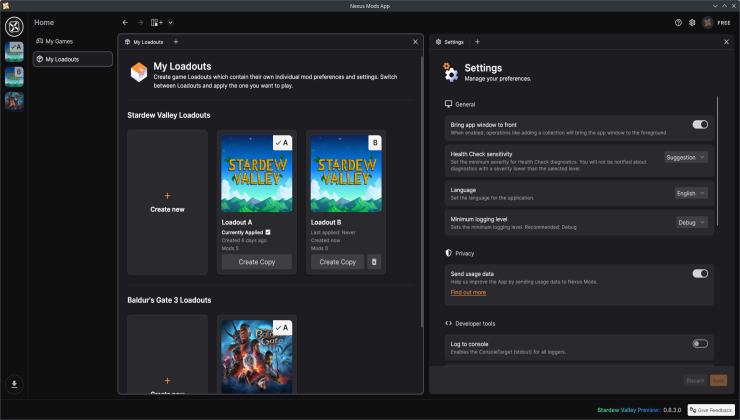Open settings via top-right gear icon
This screenshot has height=420, width=740.
(692, 22)
